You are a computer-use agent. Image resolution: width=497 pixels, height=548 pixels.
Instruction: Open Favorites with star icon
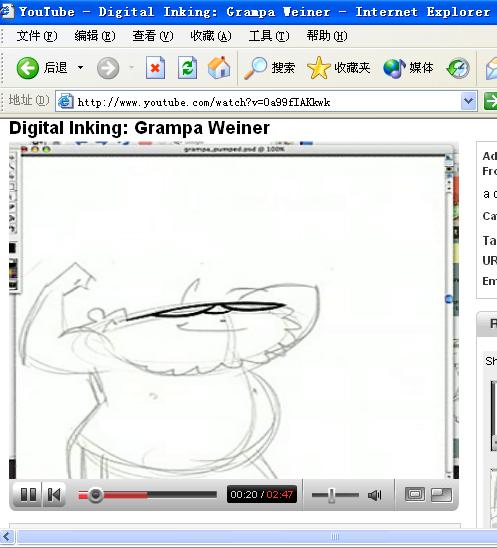tap(338, 68)
